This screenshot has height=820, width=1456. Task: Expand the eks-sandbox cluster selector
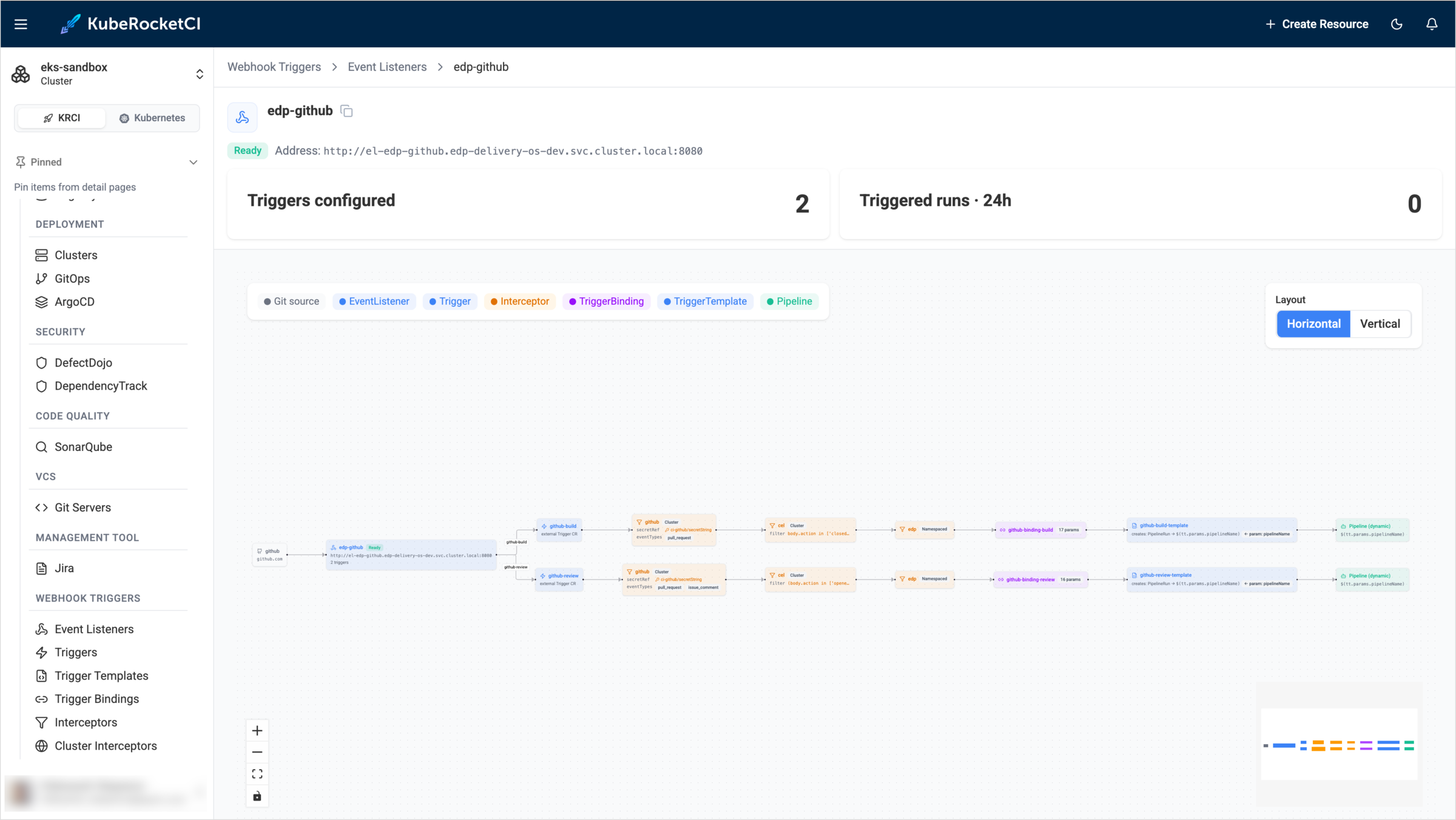click(x=107, y=74)
